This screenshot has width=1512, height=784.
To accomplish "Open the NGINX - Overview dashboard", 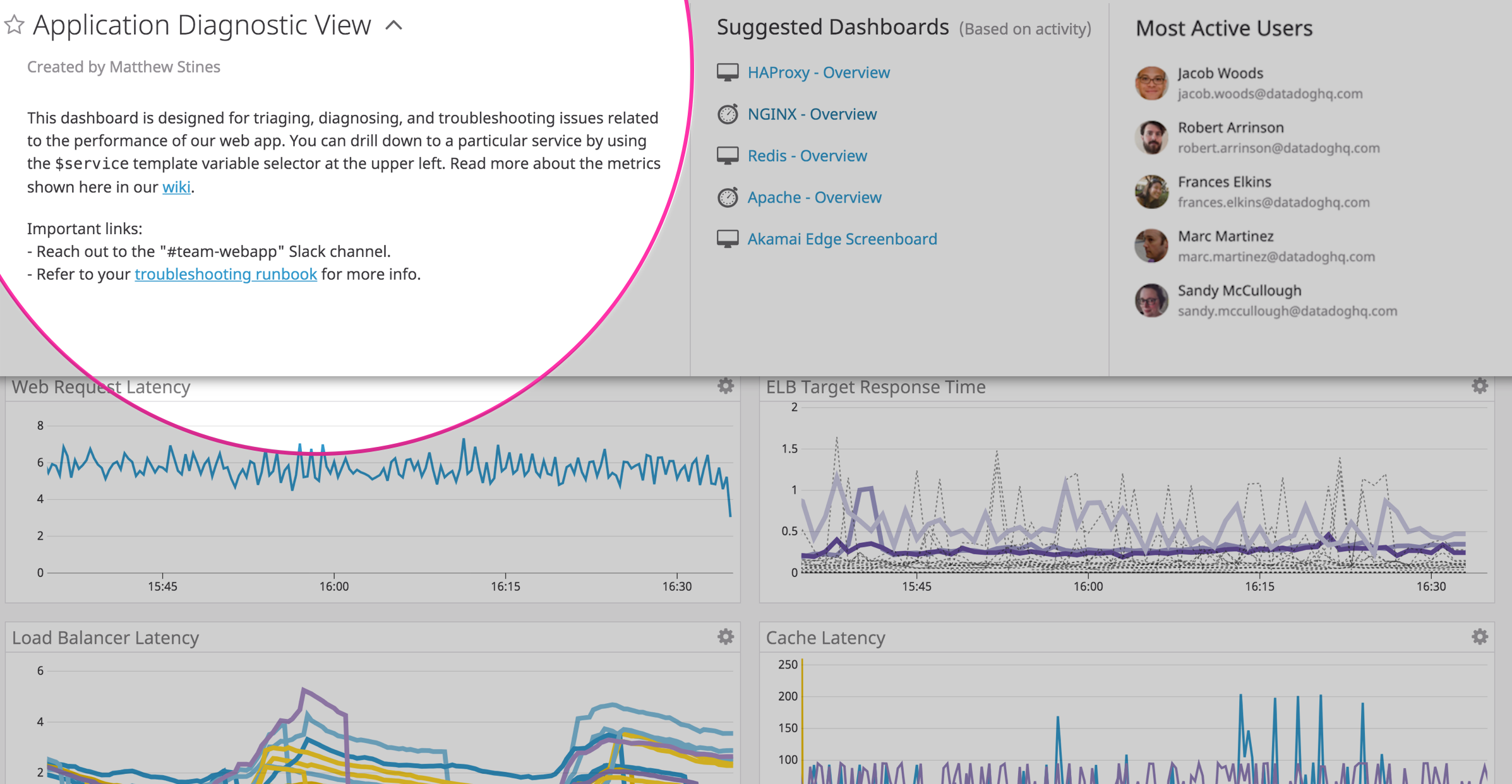I will [812, 114].
